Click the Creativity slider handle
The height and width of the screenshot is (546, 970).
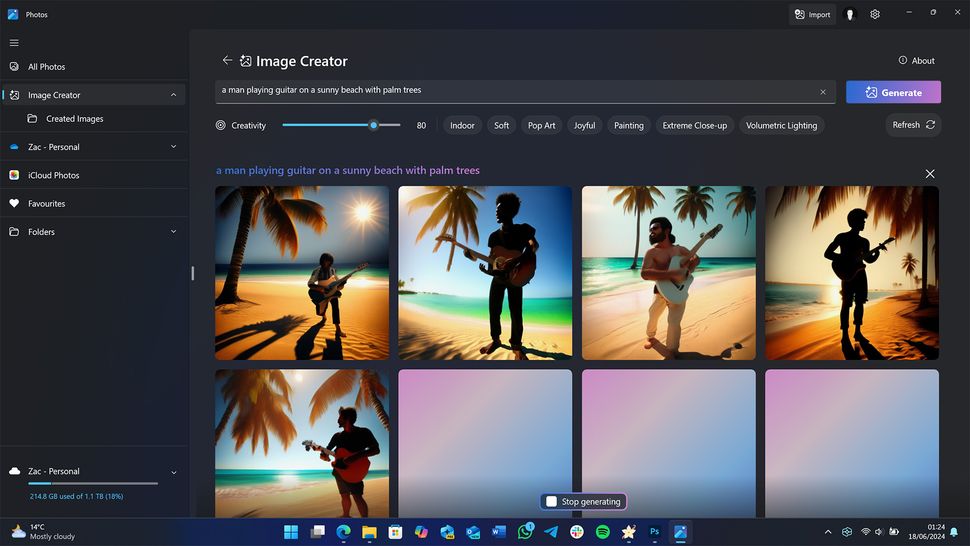tap(373, 125)
